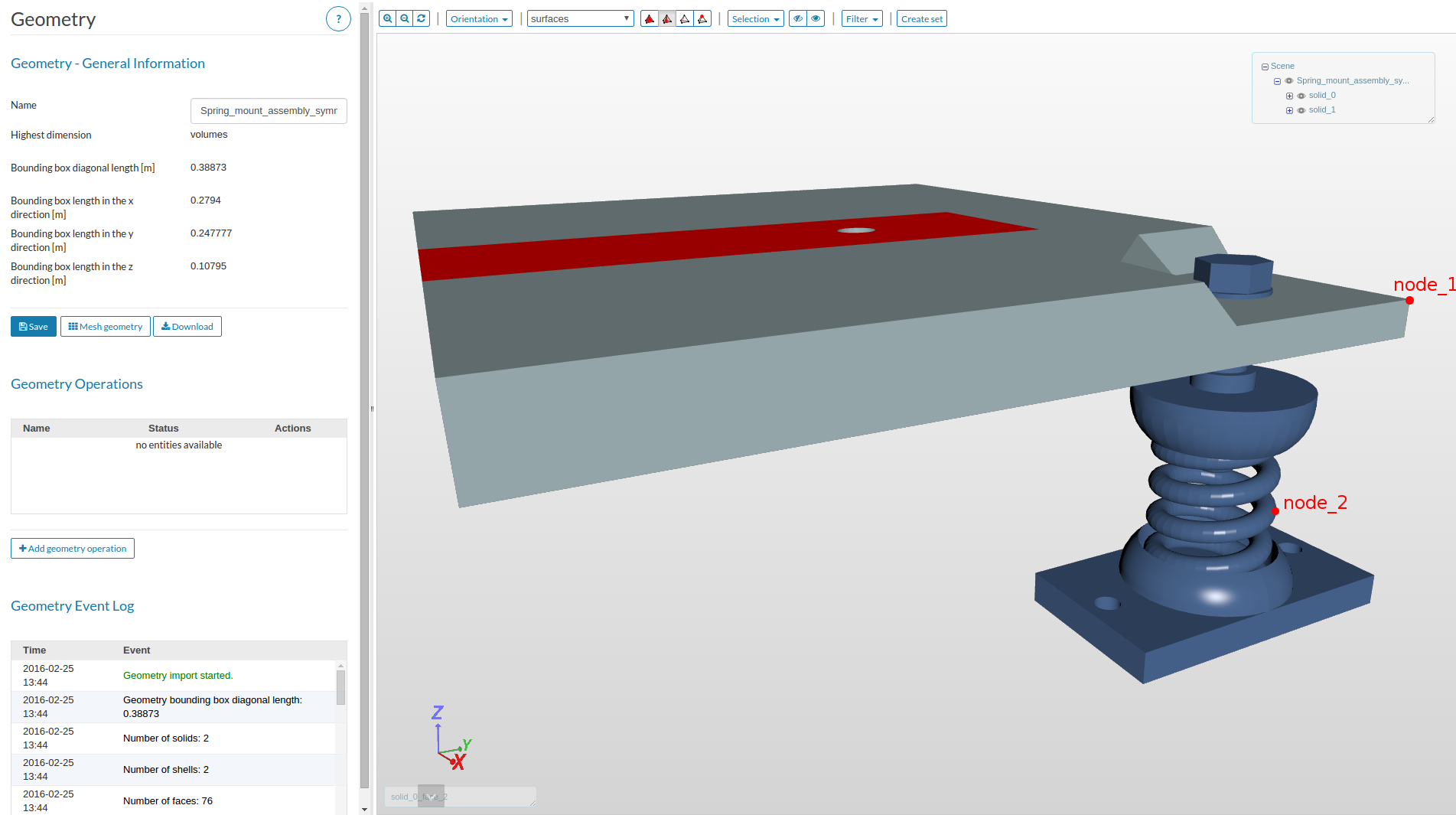
Task: Click the show-all eye icon in toolbar
Action: 816,18
